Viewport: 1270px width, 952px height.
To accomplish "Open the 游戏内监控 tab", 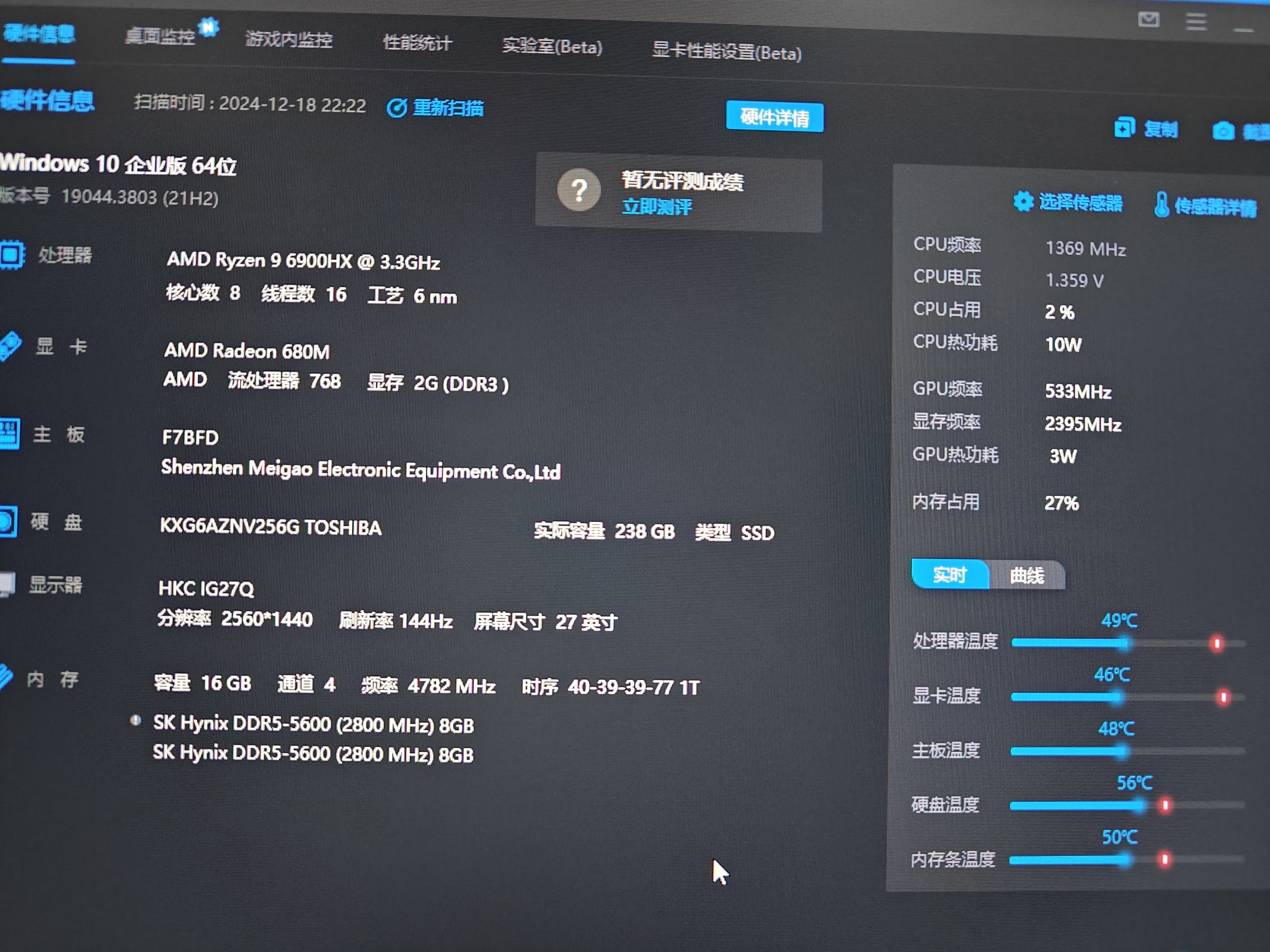I will click(289, 40).
